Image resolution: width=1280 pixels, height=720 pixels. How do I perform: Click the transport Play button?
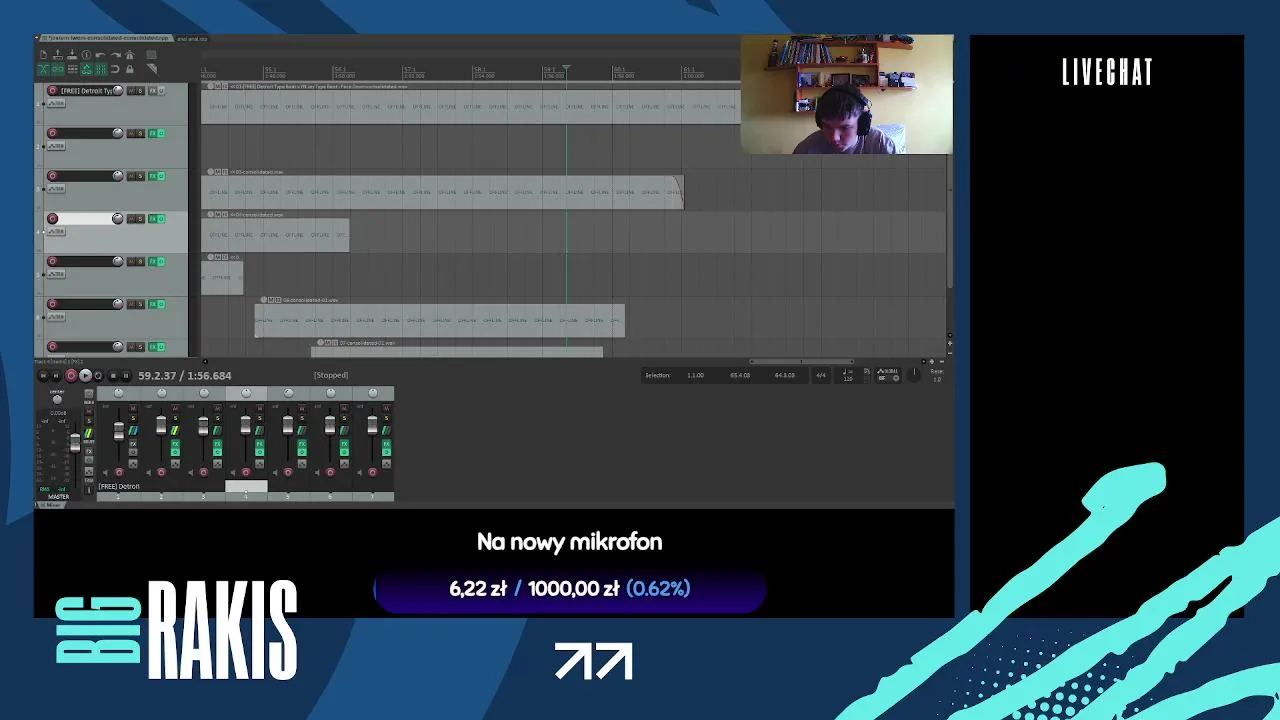click(x=85, y=376)
